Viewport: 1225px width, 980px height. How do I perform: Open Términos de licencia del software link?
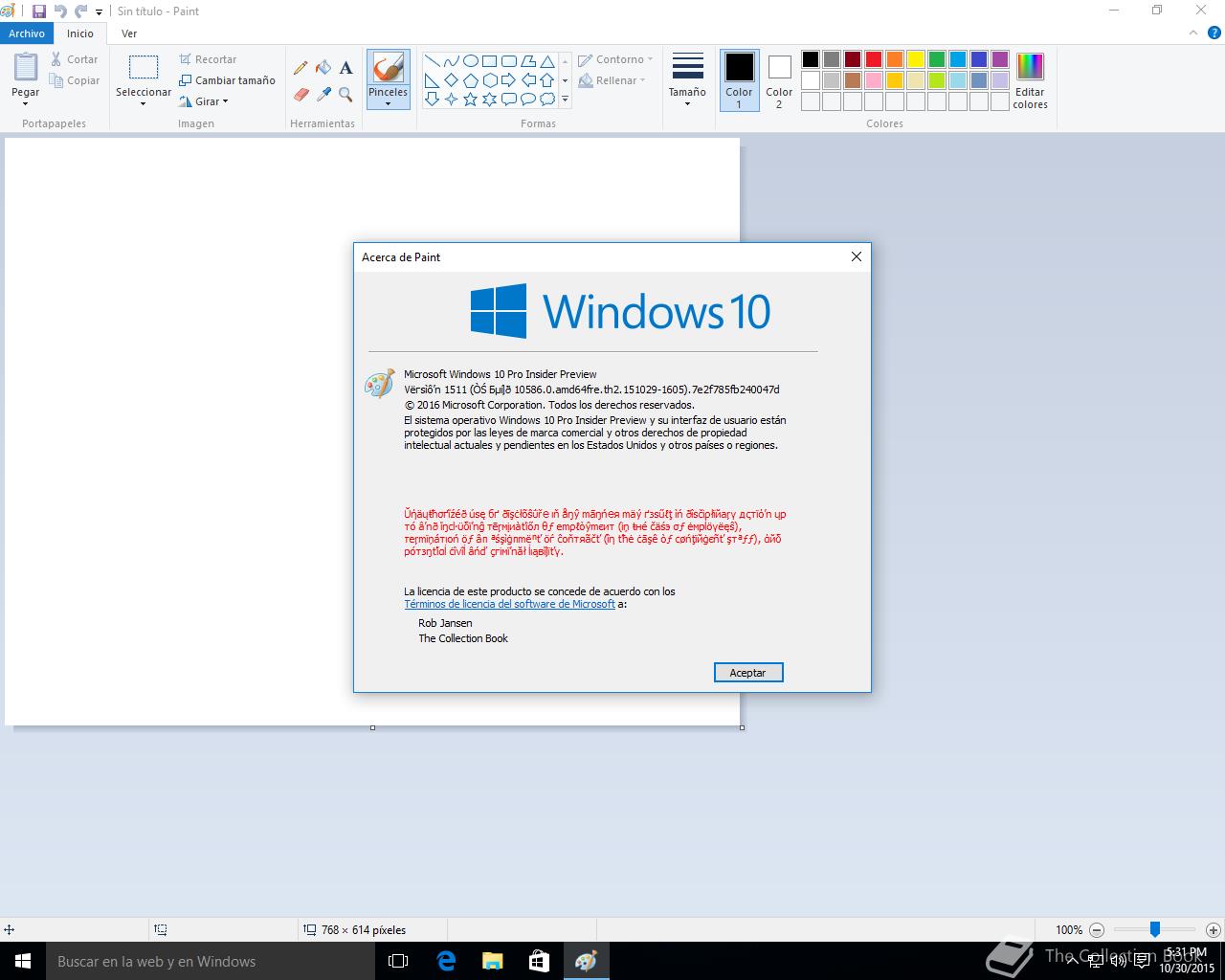(x=509, y=604)
